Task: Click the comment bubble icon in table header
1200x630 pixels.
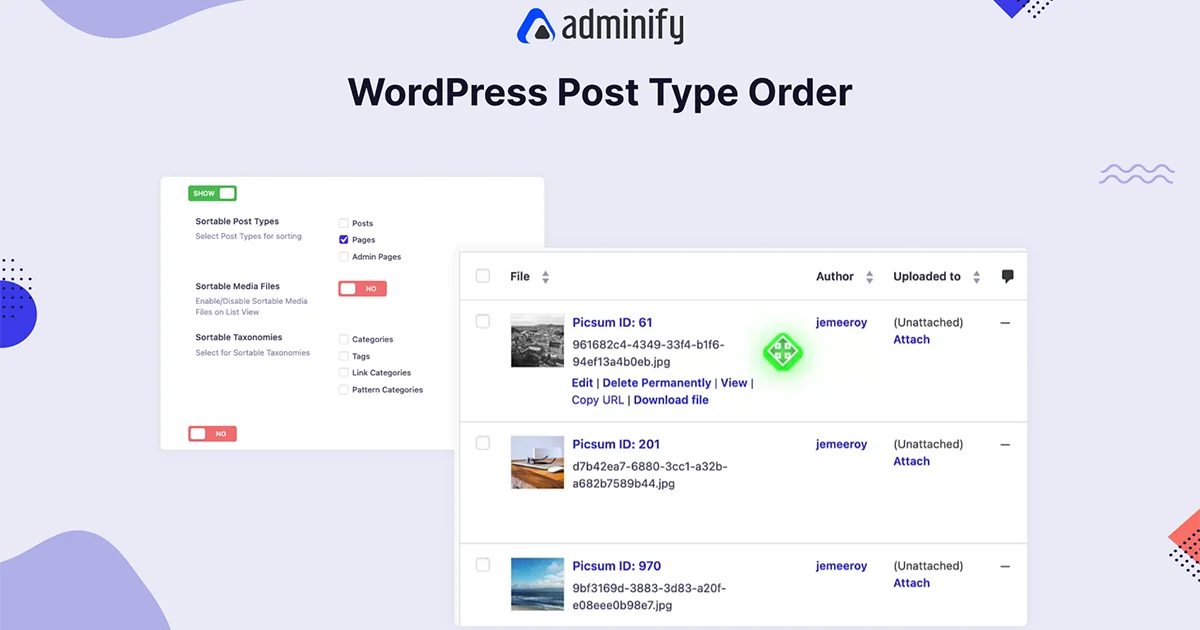Action: pyautogui.click(x=1007, y=276)
